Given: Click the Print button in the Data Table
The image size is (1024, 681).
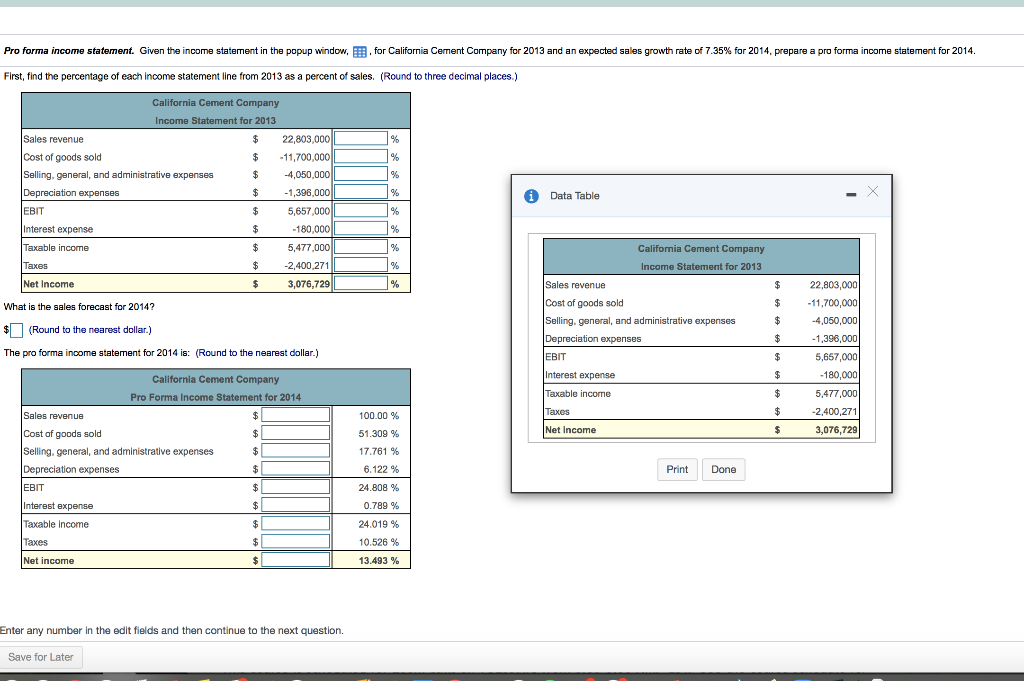Looking at the screenshot, I should point(677,469).
